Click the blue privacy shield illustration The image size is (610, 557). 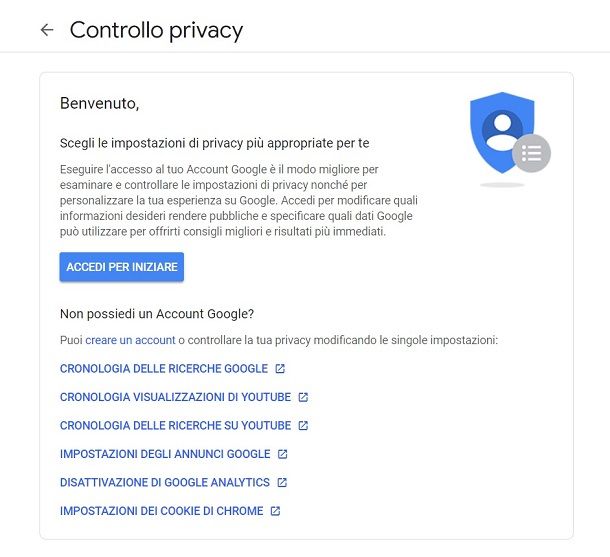coord(502,133)
